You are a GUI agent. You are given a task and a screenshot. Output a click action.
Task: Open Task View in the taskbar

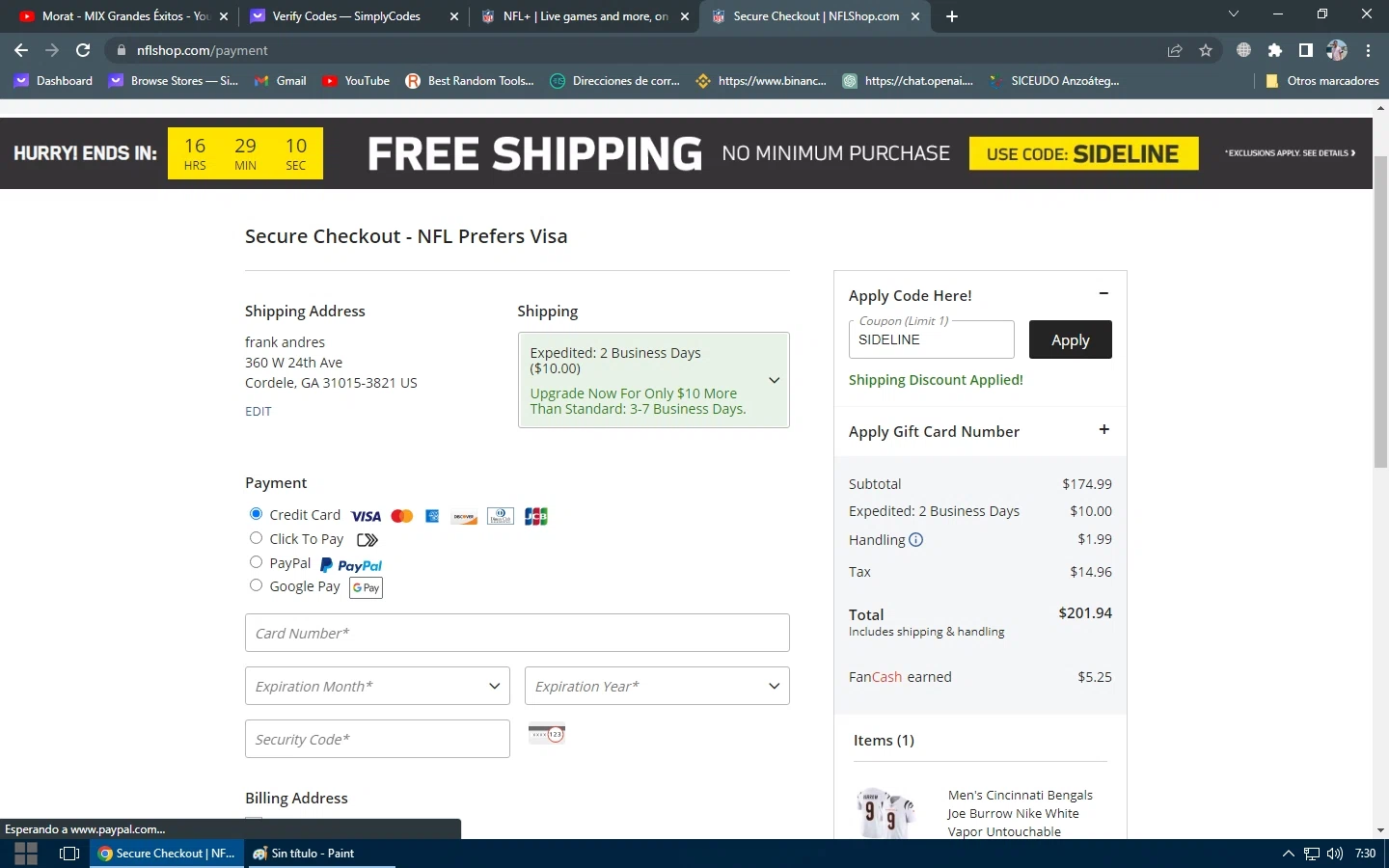tap(69, 854)
